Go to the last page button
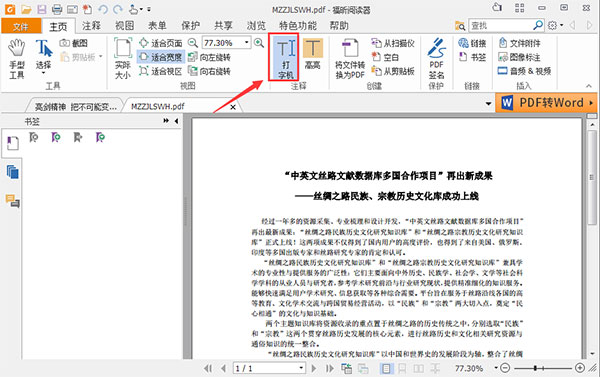 point(329,369)
